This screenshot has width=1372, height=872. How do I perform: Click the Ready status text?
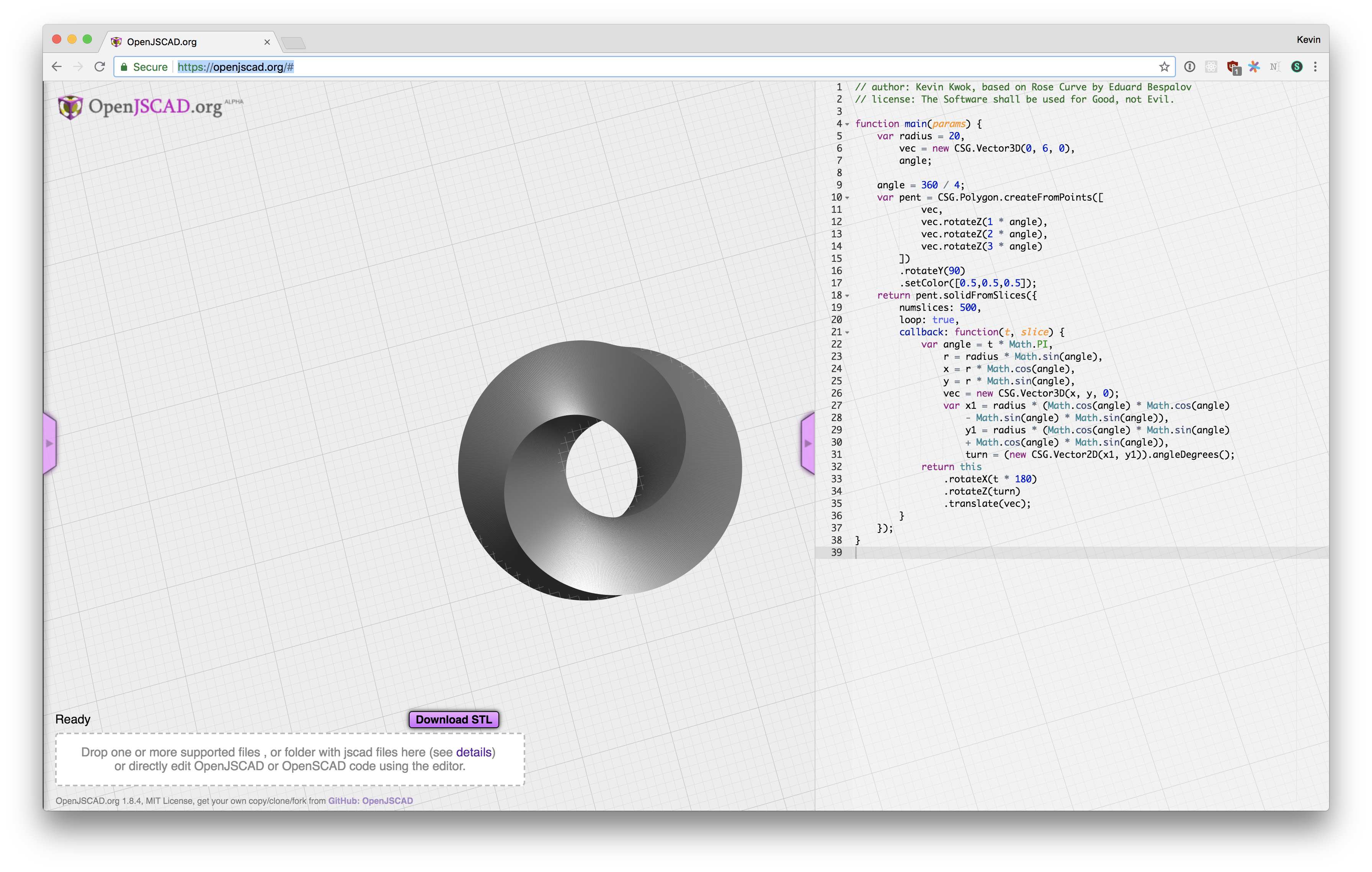[x=73, y=719]
